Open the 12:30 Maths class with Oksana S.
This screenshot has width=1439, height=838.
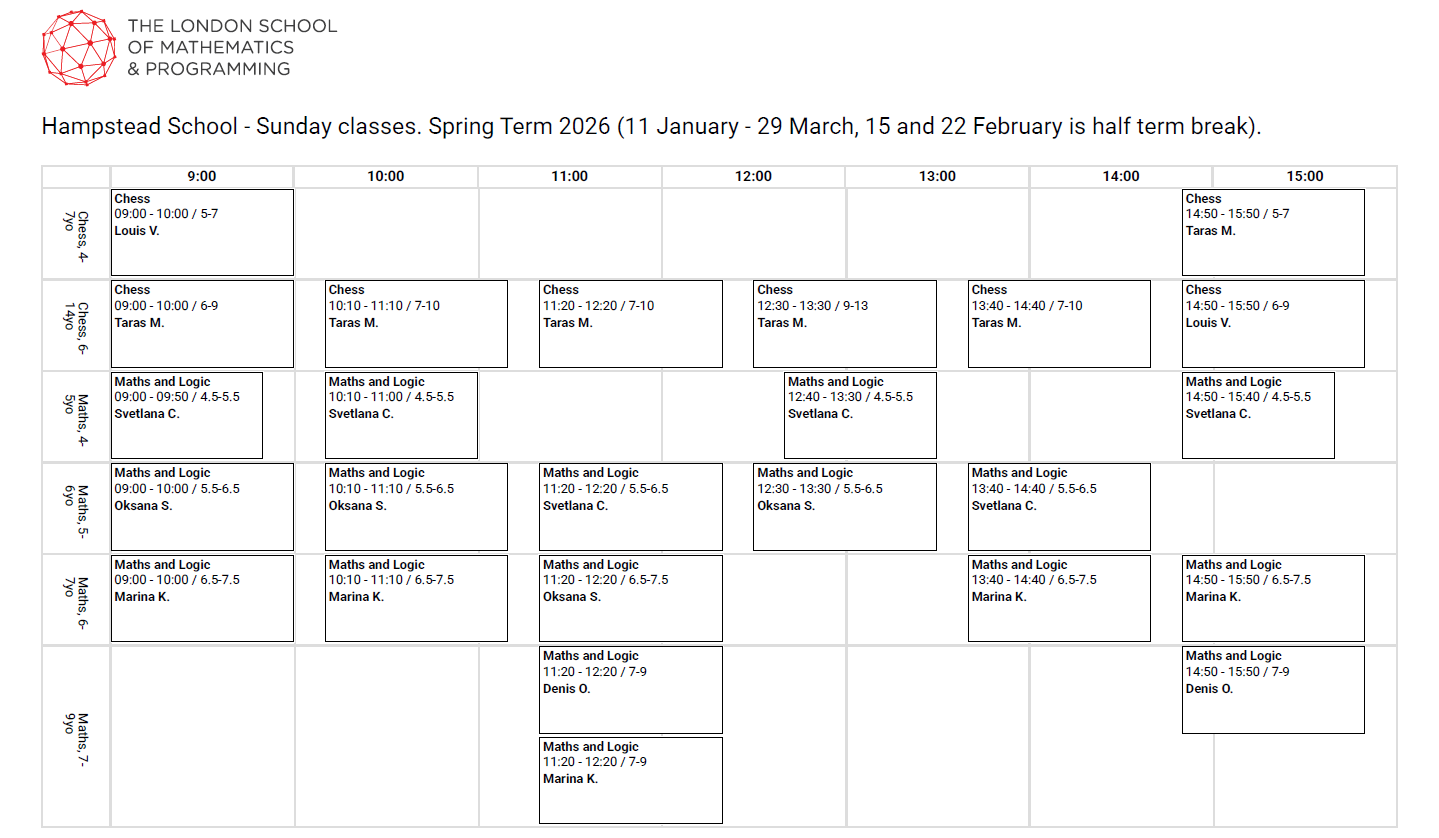pos(844,506)
